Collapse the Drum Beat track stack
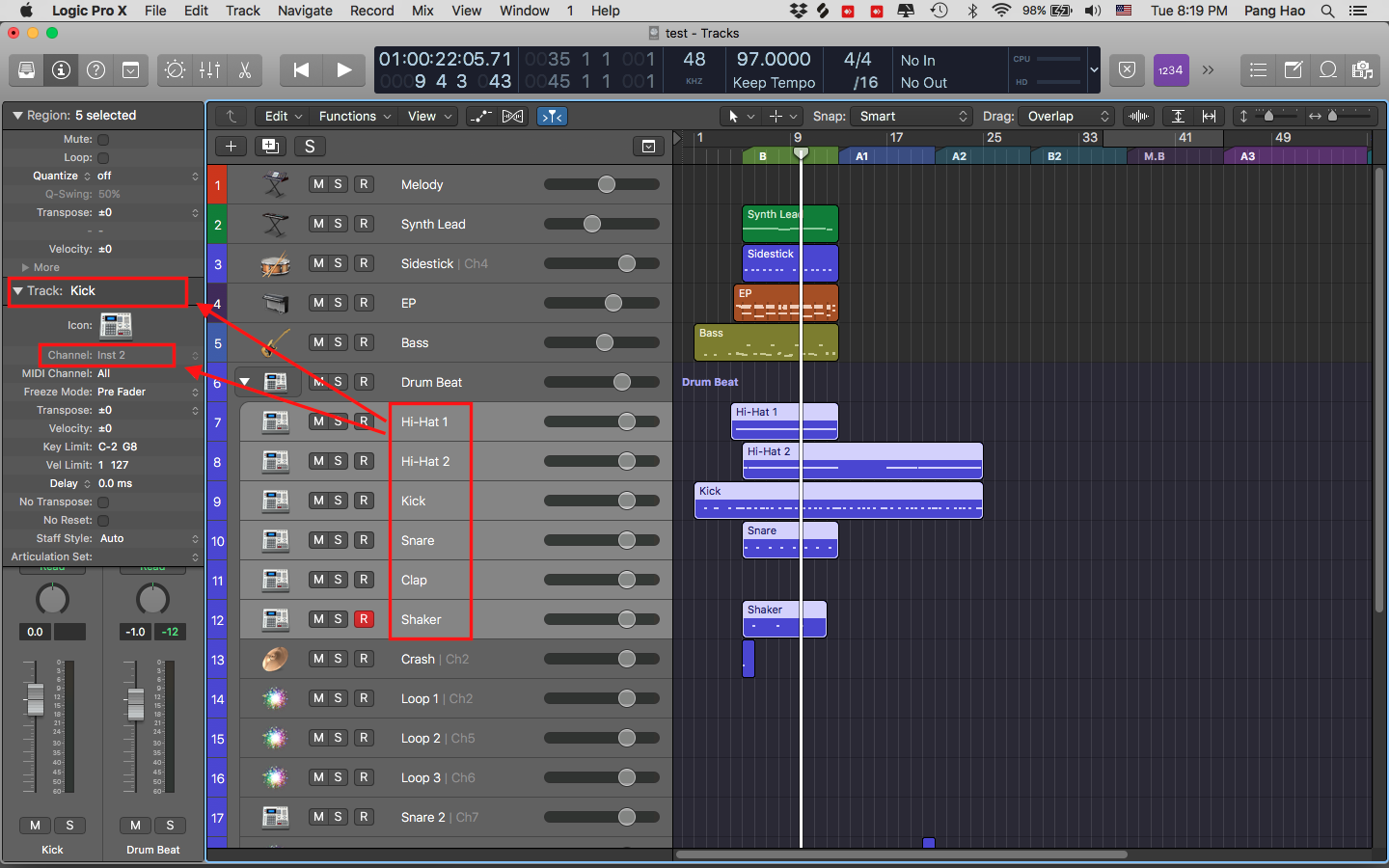 [245, 382]
